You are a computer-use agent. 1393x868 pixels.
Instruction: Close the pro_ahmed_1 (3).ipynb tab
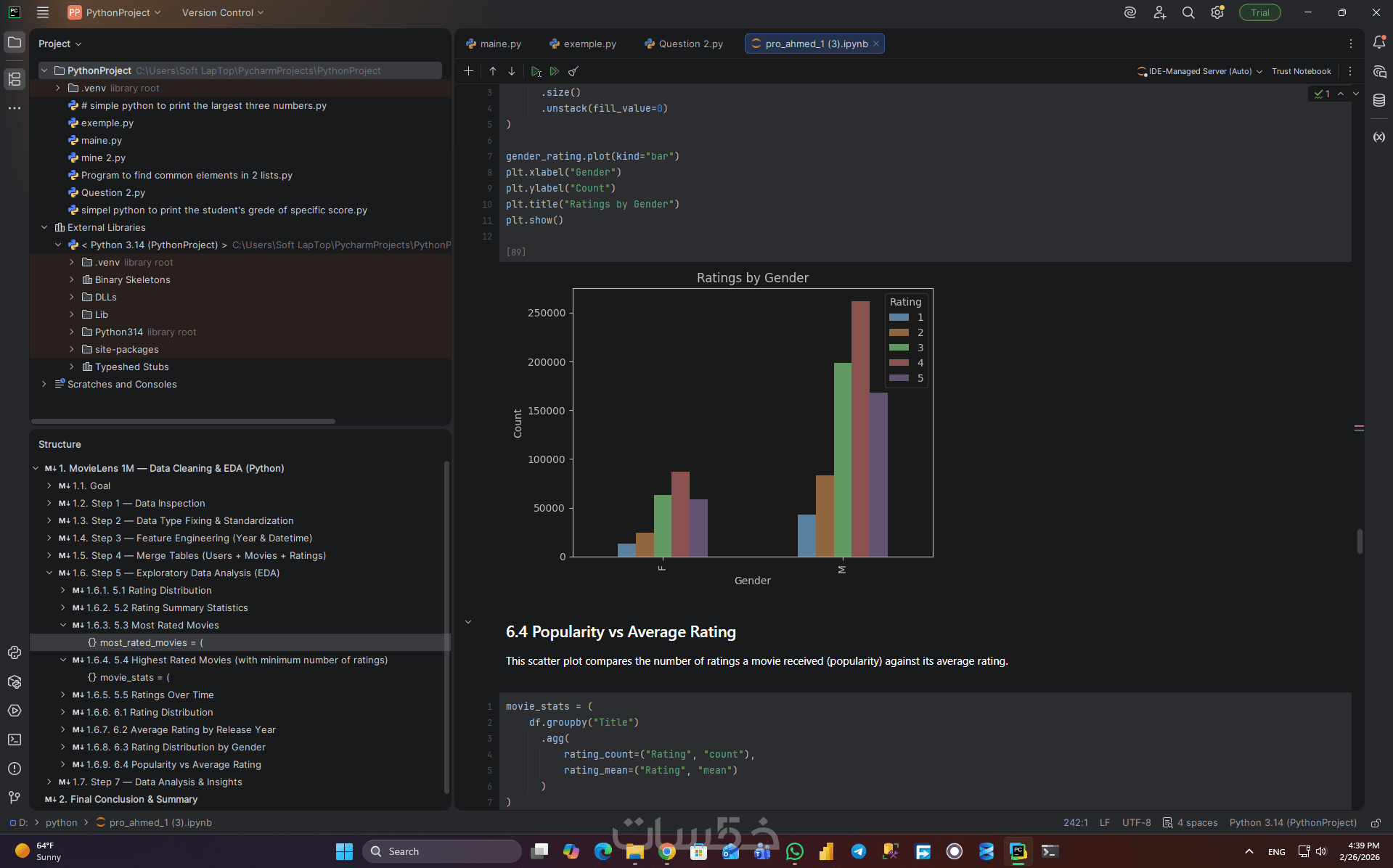point(876,44)
